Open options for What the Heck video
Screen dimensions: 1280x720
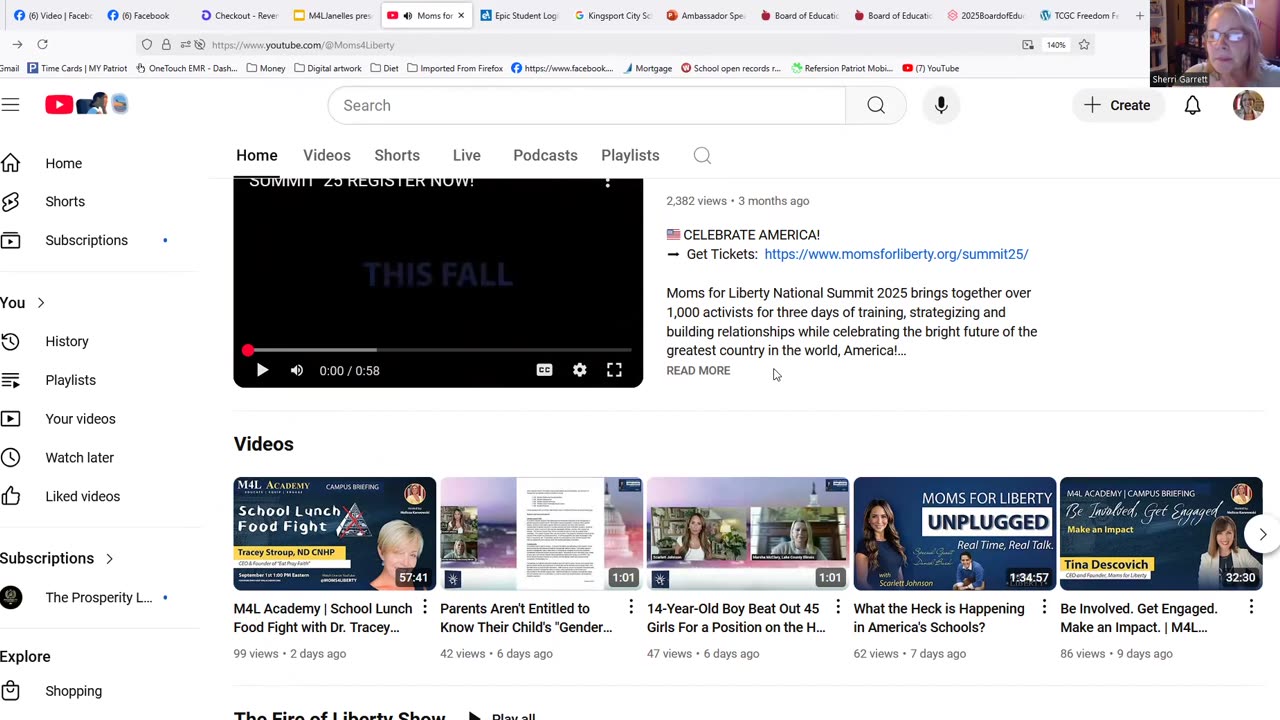coord(1044,608)
